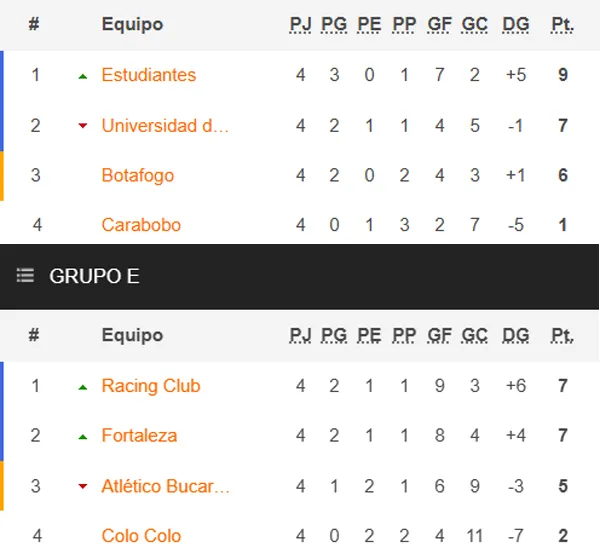Open the Universidad d… team link

coord(166,126)
